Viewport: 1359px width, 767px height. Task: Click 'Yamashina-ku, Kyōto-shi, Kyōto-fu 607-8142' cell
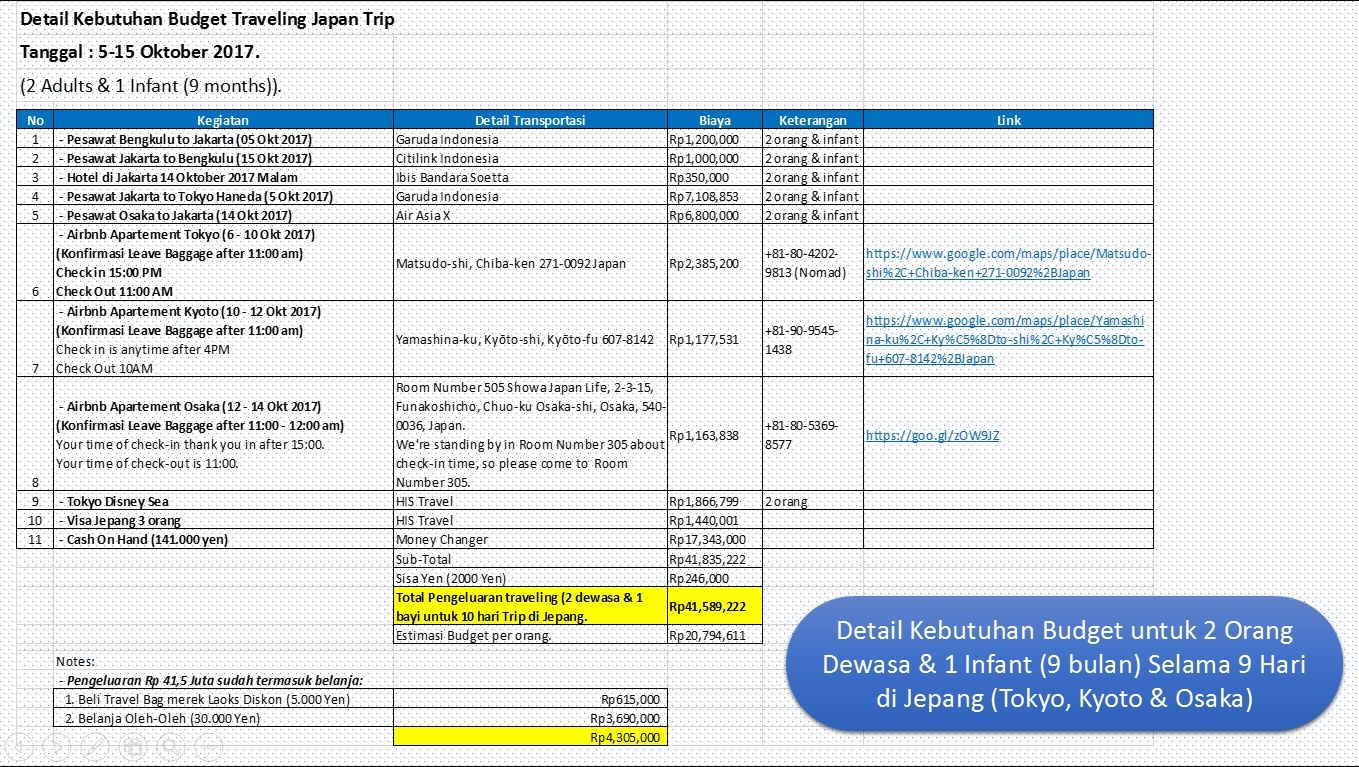tap(530, 339)
